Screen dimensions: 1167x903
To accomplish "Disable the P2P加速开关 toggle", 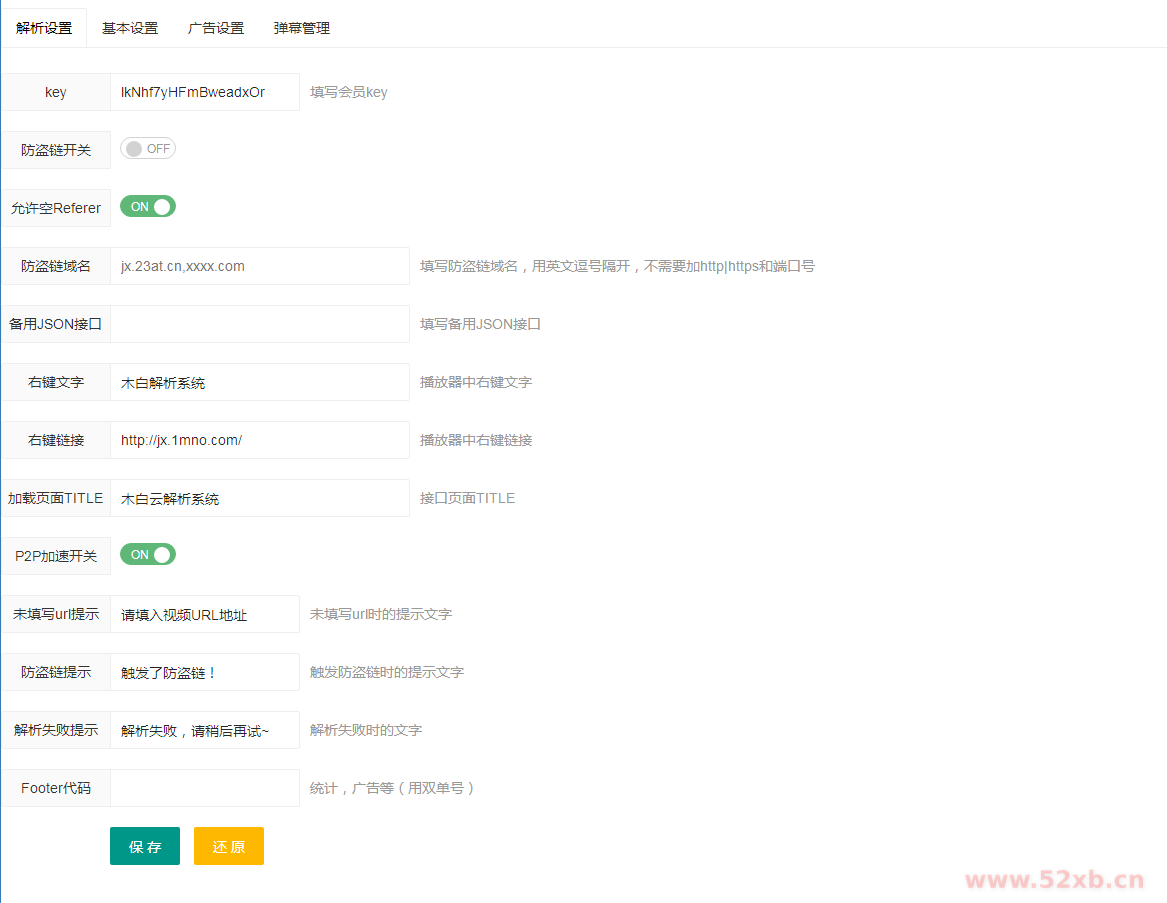I will [148, 555].
